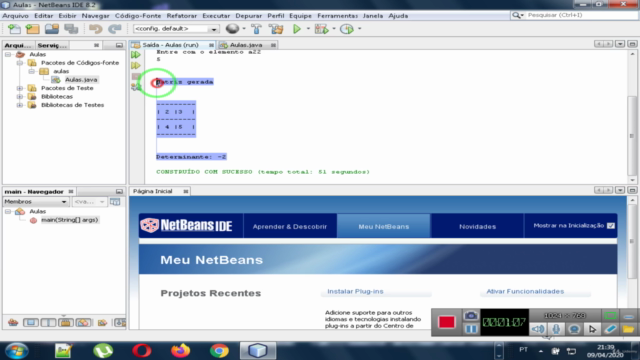This screenshot has height=360, width=640.
Task: Open Profile Project dropdown arrow
Action: coord(360,29)
